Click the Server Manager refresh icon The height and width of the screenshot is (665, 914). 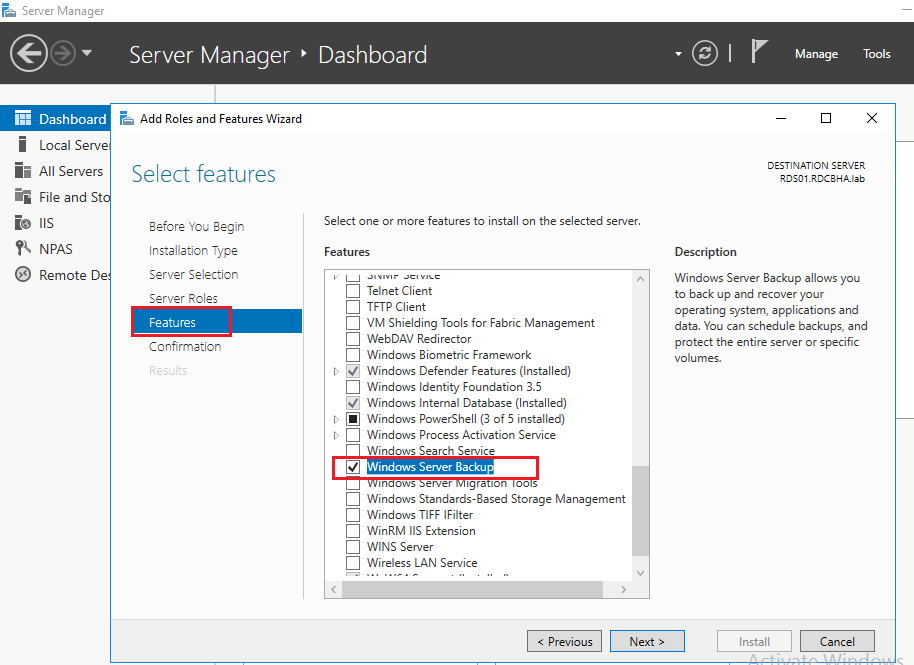point(705,53)
